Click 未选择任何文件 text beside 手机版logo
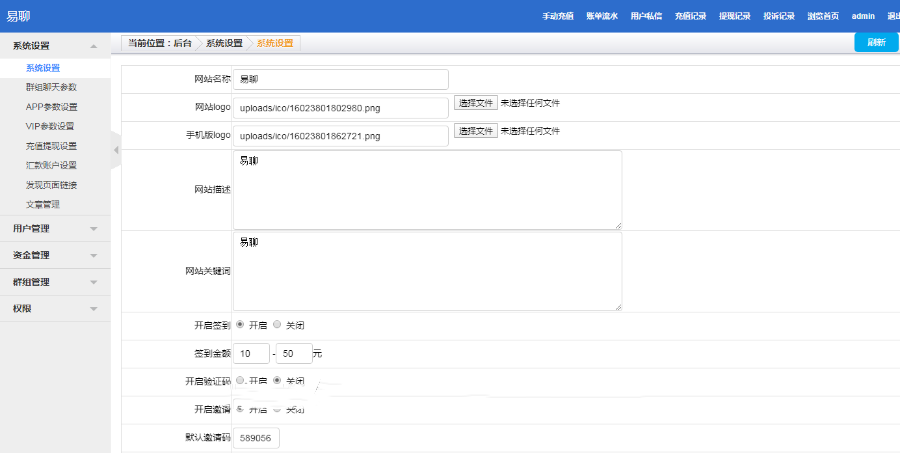The image size is (900, 453). (530, 131)
